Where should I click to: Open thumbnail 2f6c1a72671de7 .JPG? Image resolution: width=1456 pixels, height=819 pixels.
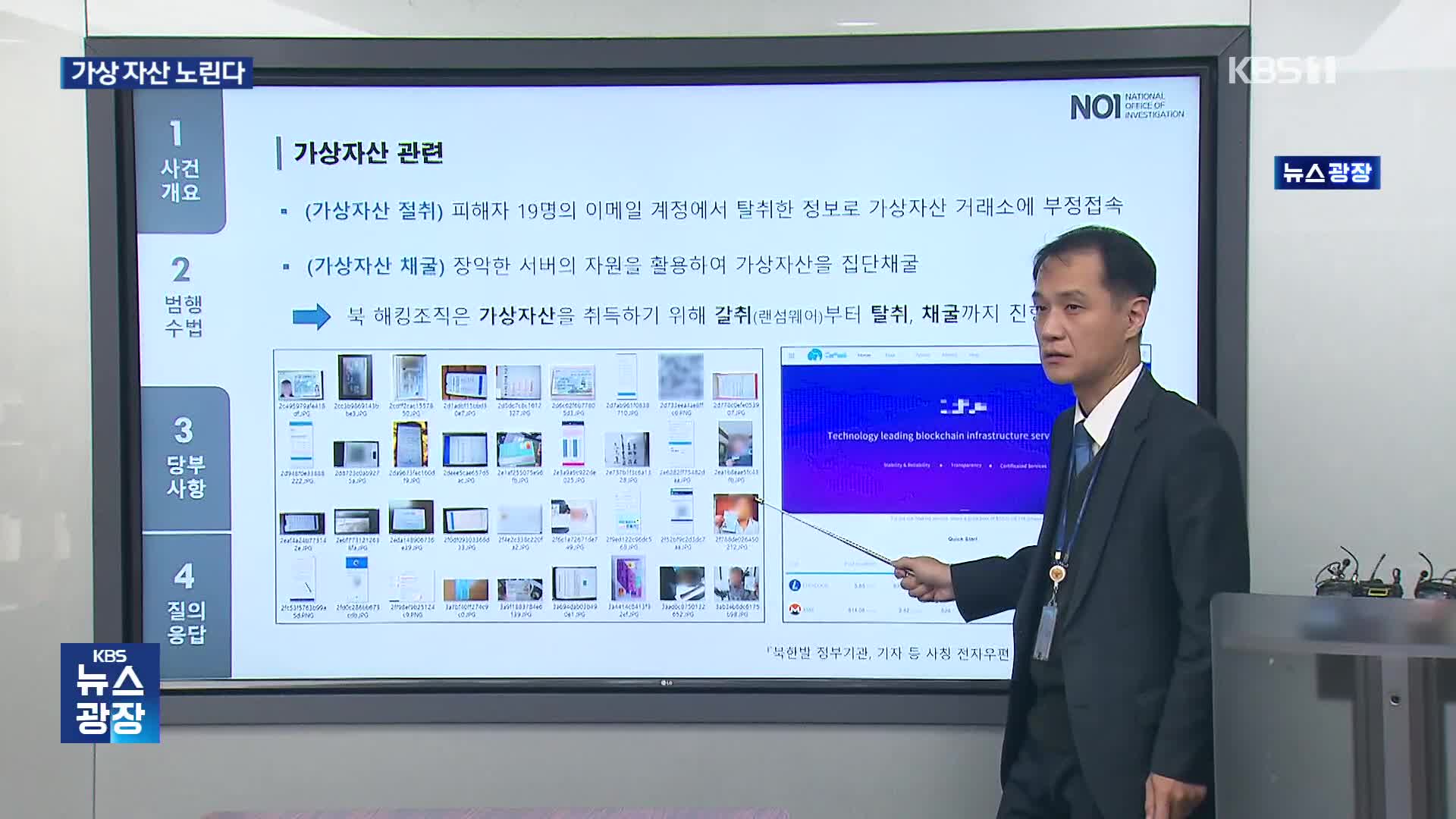pos(573,517)
